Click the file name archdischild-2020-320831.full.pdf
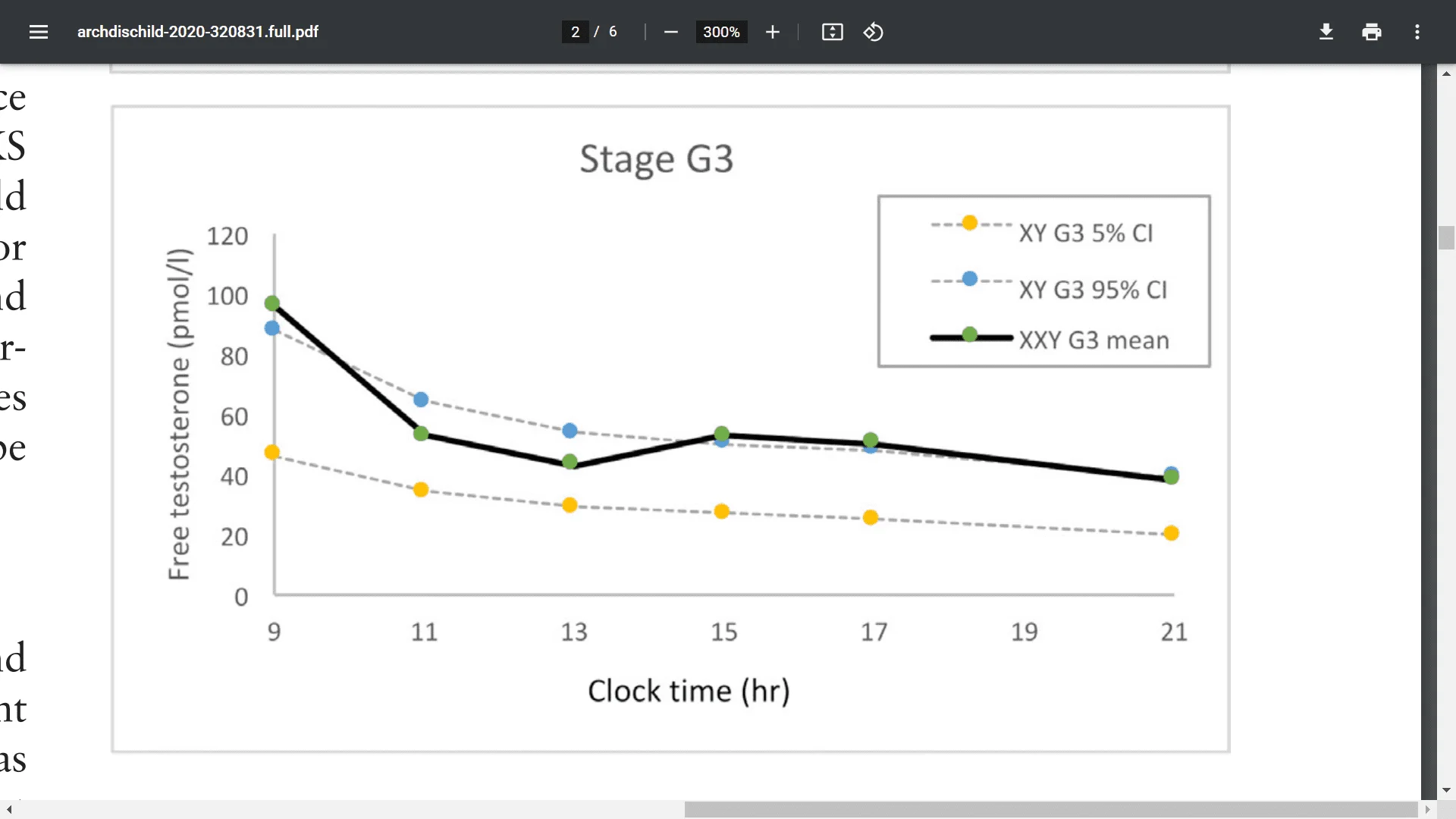1456x819 pixels. coord(197,32)
